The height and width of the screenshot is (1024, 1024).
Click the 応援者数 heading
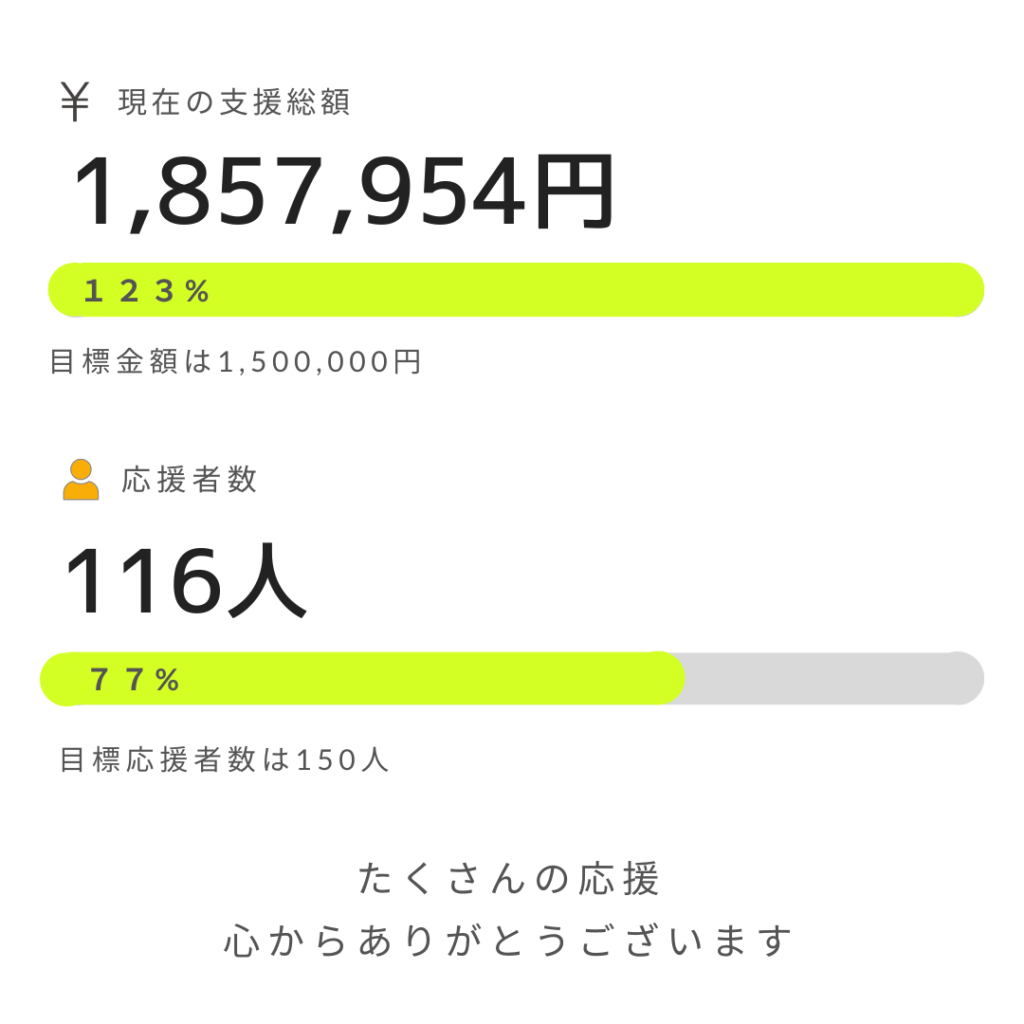coord(189,480)
